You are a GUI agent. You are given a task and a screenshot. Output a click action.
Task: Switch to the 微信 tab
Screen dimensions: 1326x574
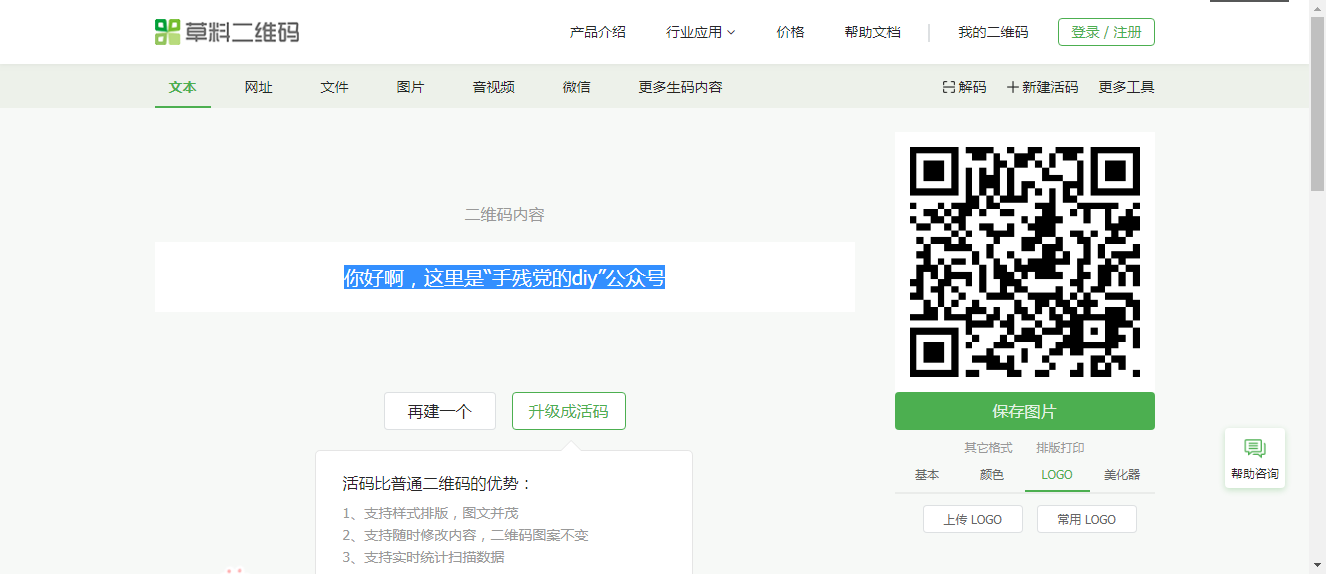(x=576, y=87)
